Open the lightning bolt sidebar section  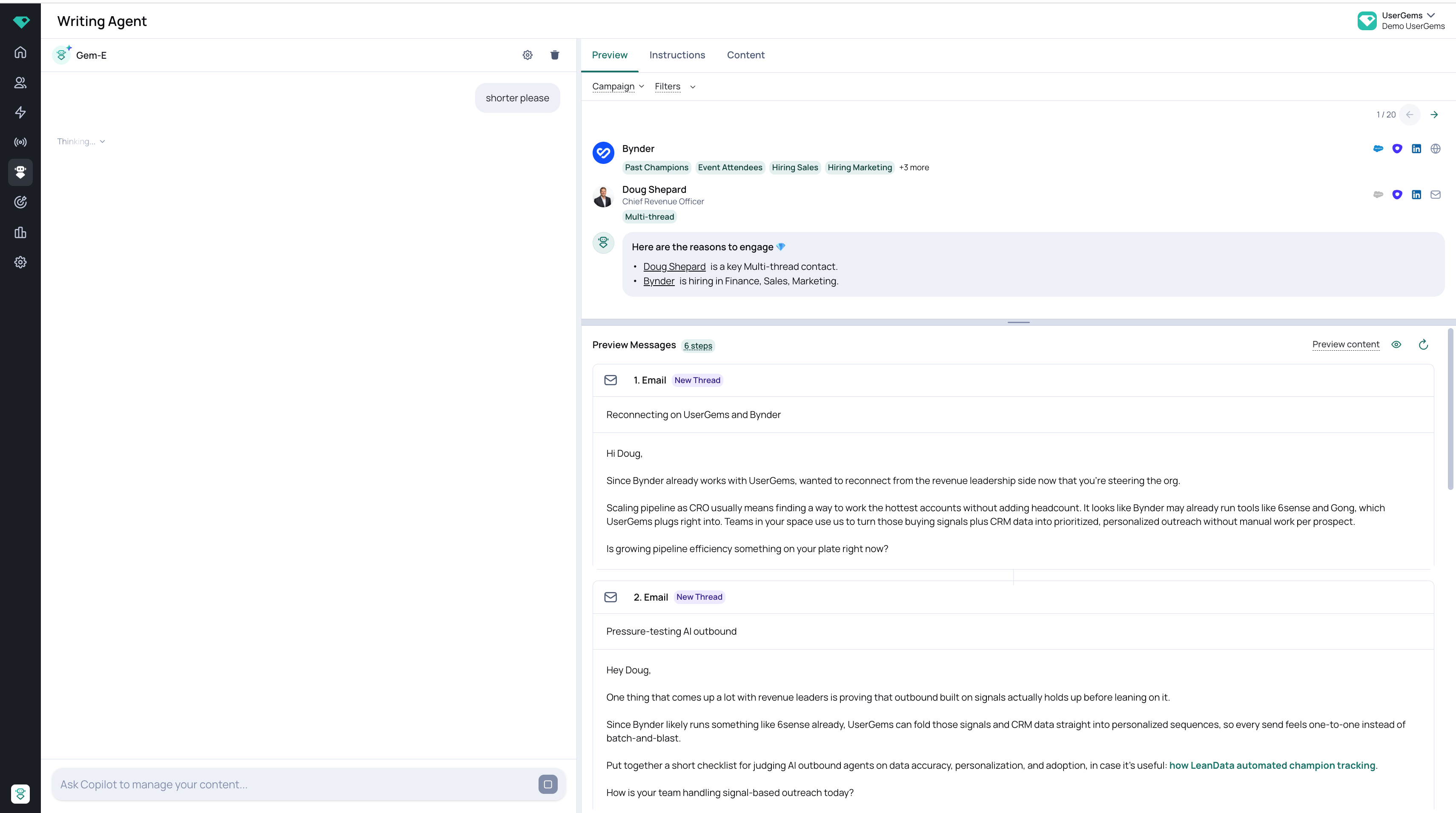click(x=20, y=112)
